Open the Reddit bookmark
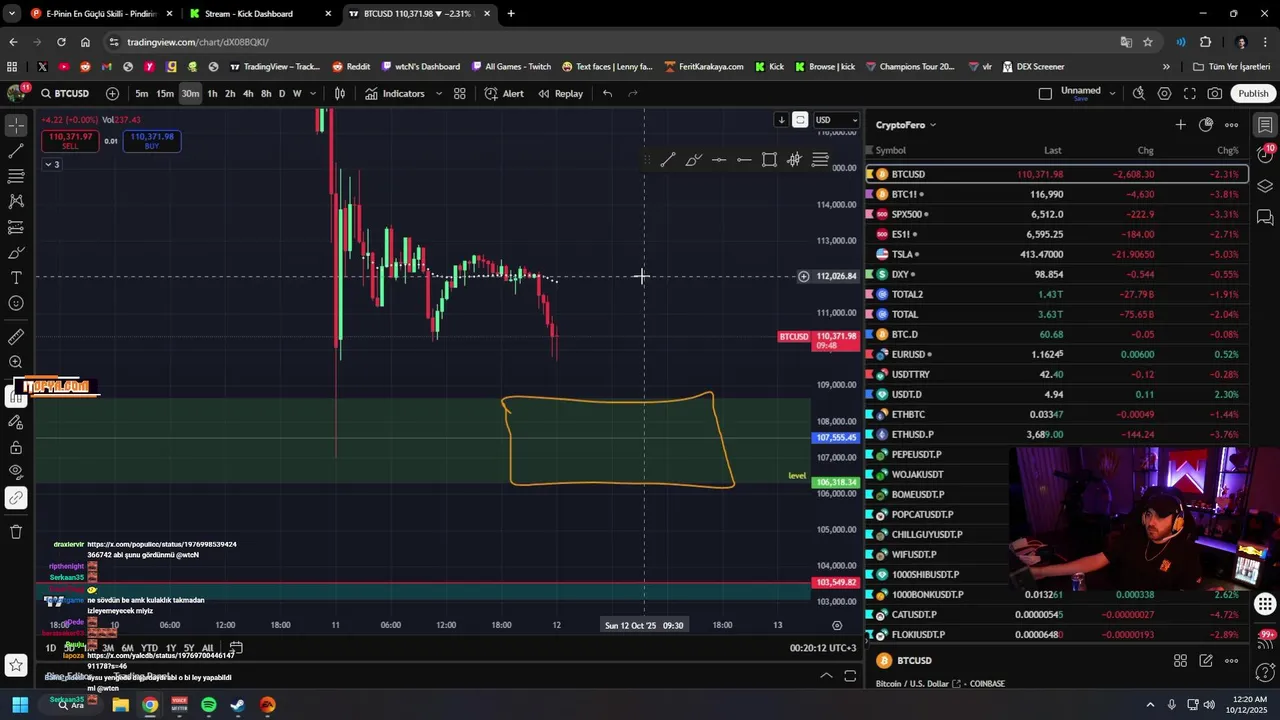 [x=351, y=67]
